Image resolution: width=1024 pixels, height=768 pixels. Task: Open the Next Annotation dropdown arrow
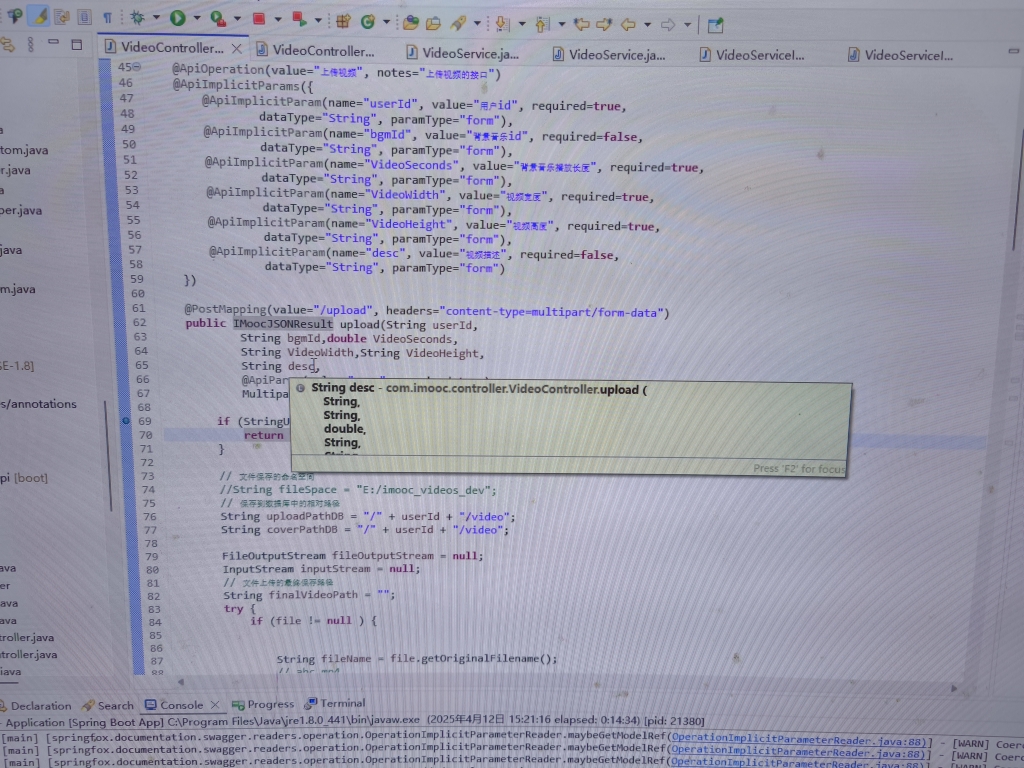522,24
